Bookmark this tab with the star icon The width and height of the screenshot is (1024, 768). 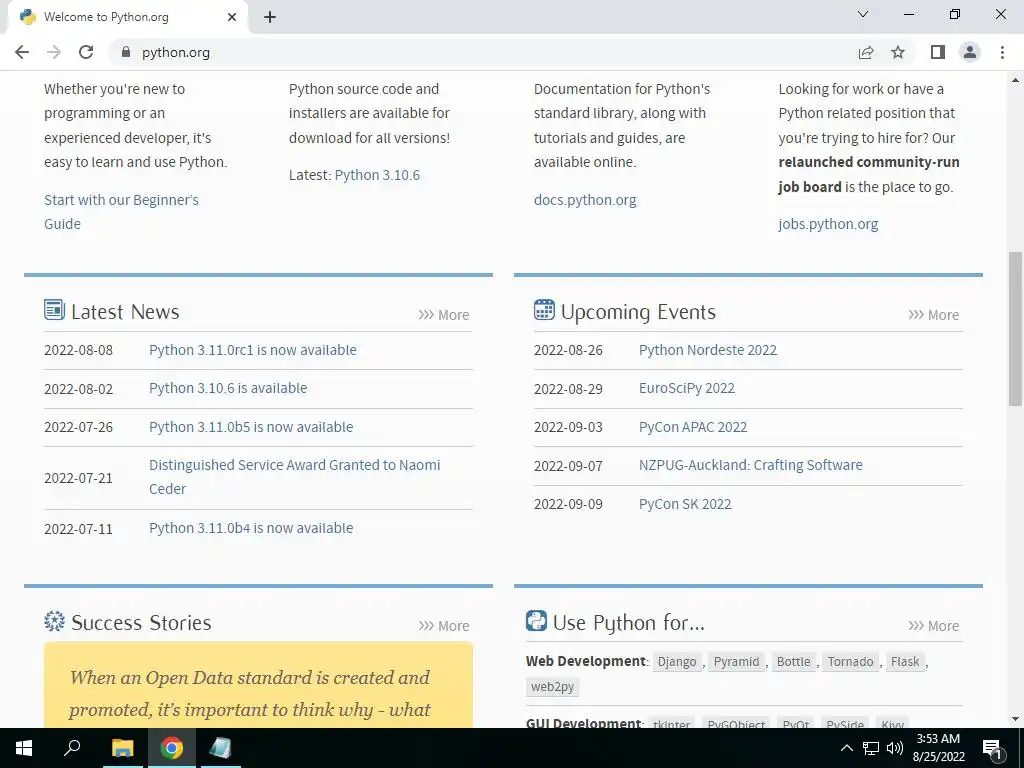pyautogui.click(x=898, y=52)
